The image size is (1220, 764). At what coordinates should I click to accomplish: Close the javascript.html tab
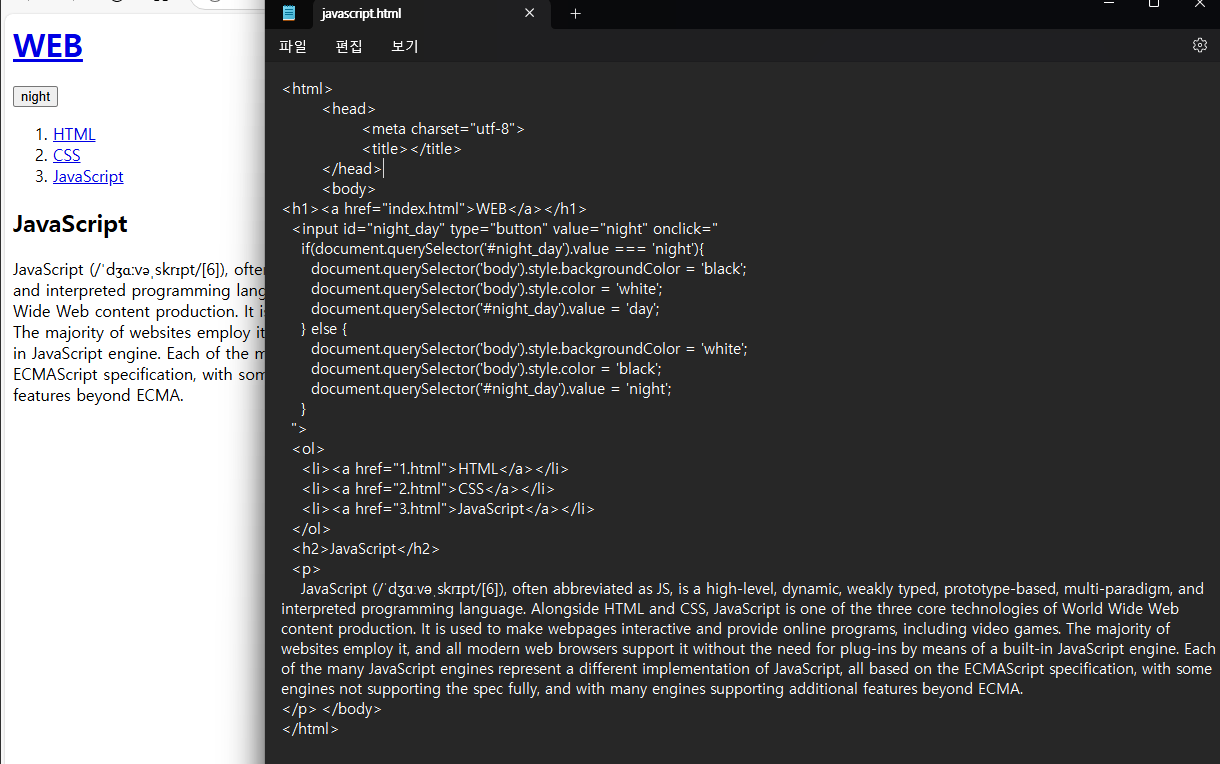[x=529, y=13]
